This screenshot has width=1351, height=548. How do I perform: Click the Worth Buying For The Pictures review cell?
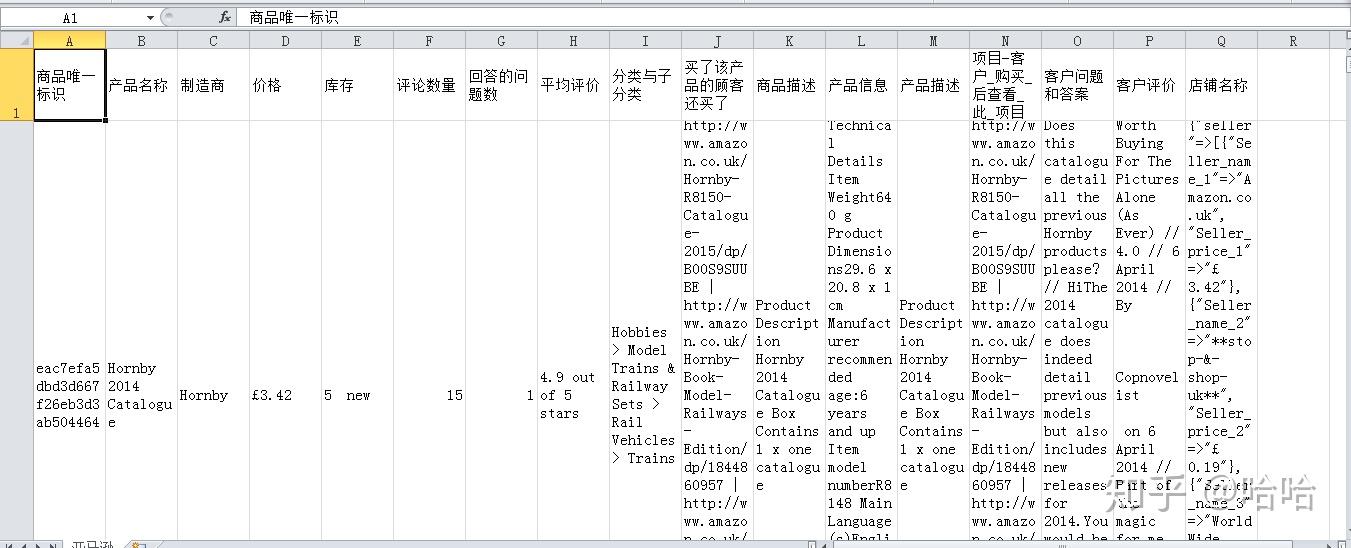tap(1149, 330)
